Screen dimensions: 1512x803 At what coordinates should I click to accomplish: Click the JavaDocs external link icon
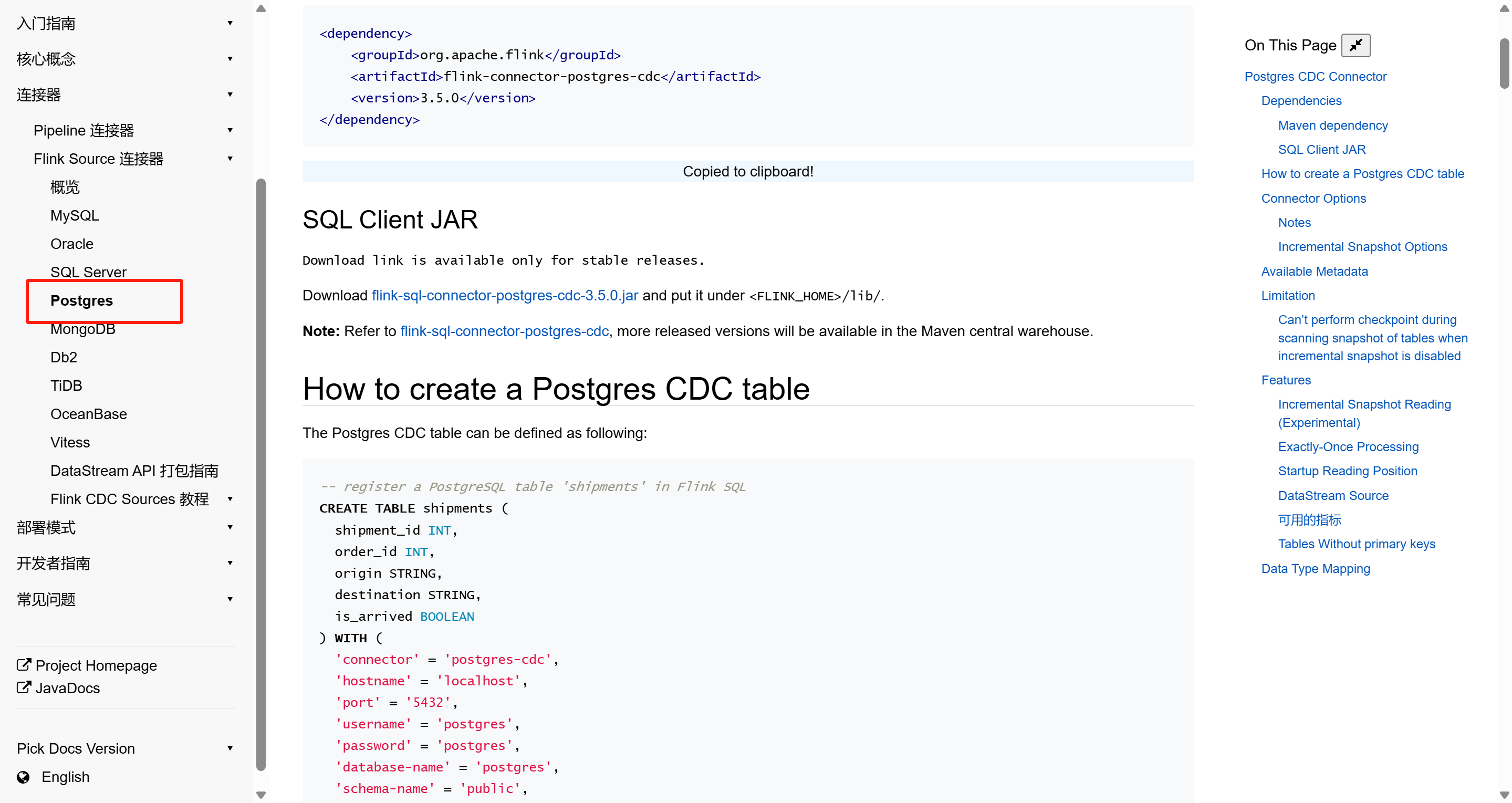click(x=24, y=687)
